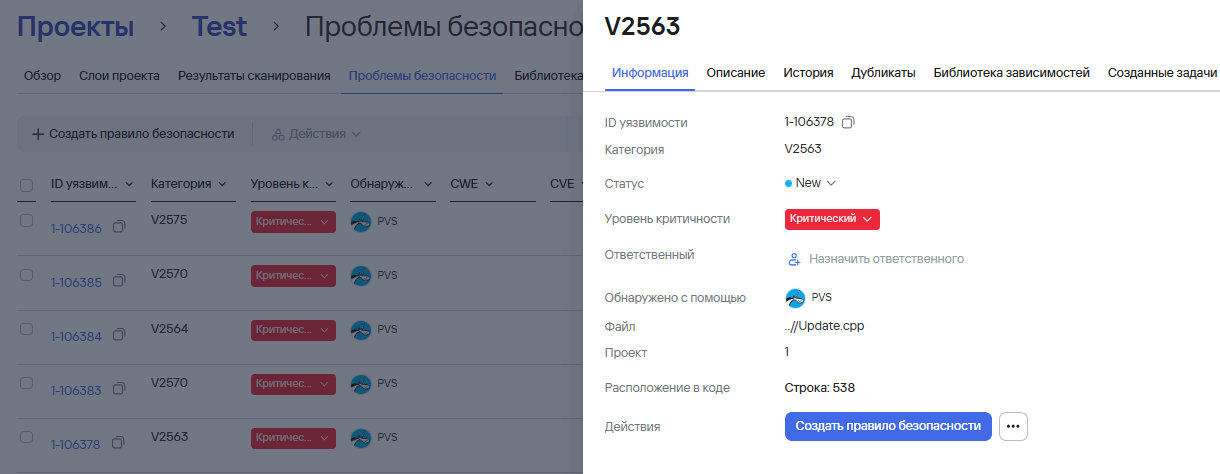Click category cell V2575
Screen dimensions: 1220x474
click(x=169, y=219)
